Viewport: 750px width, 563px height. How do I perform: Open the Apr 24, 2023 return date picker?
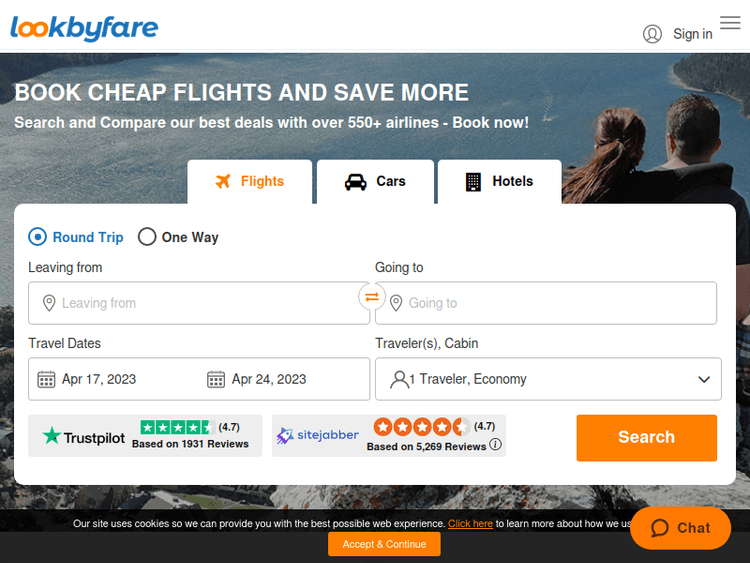tap(269, 379)
